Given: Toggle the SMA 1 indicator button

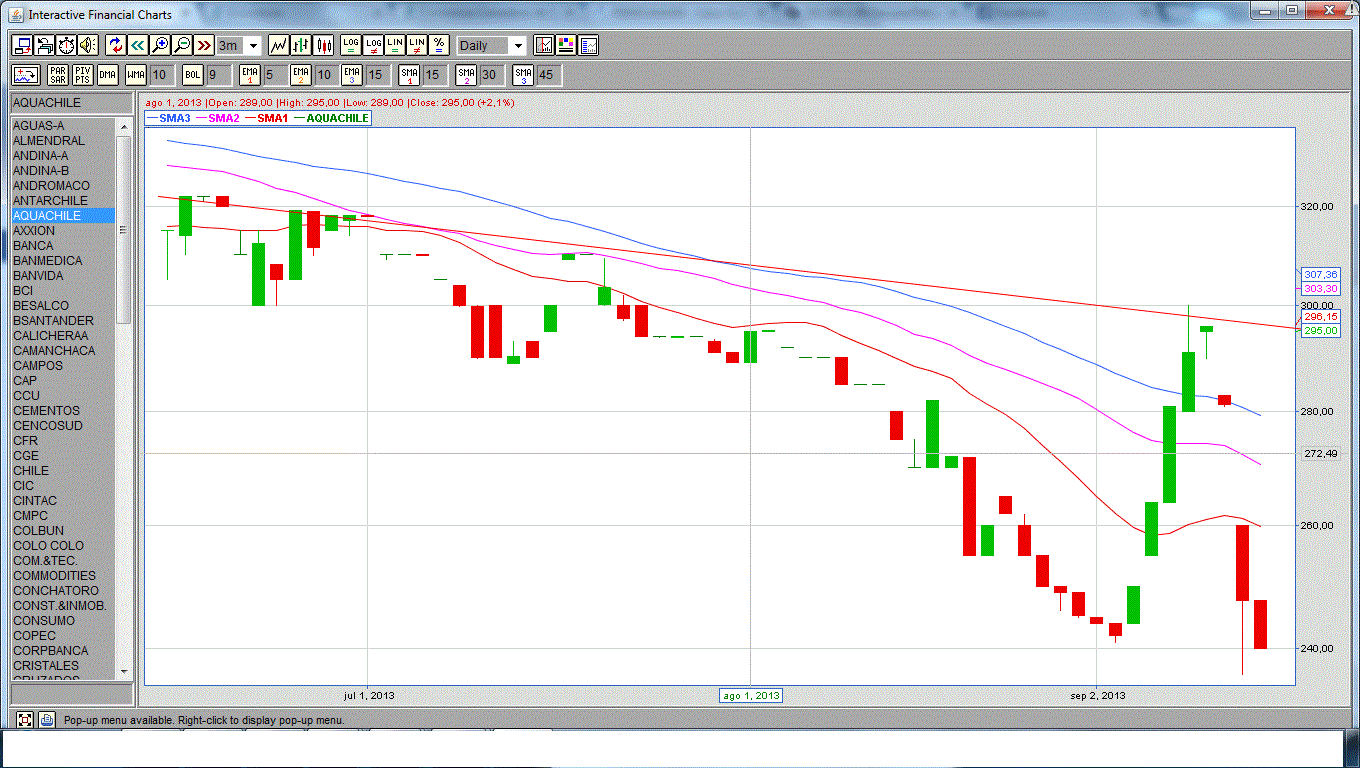Looking at the screenshot, I should tap(409, 75).
